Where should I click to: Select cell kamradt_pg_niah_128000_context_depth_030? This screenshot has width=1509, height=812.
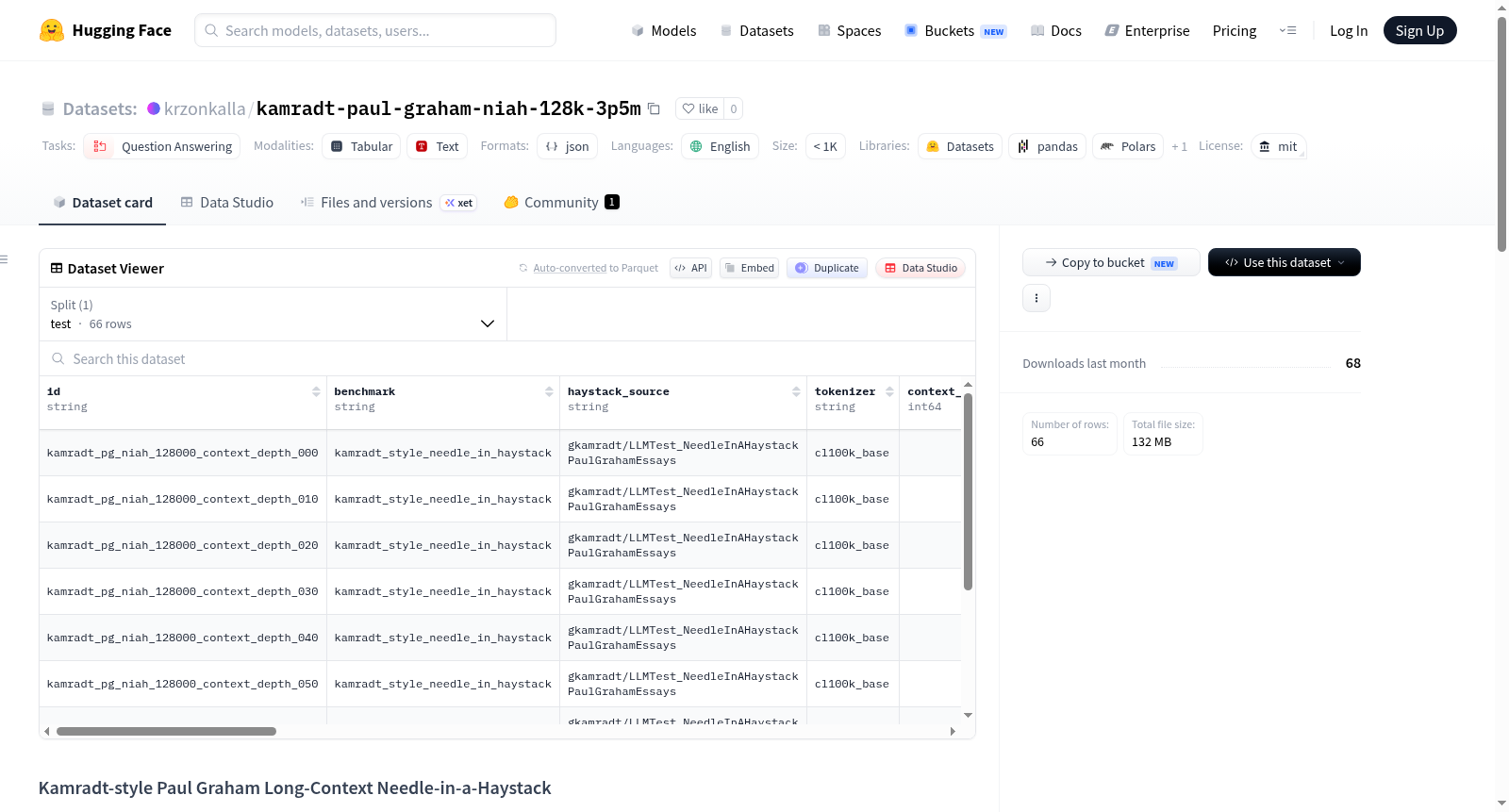[183, 591]
